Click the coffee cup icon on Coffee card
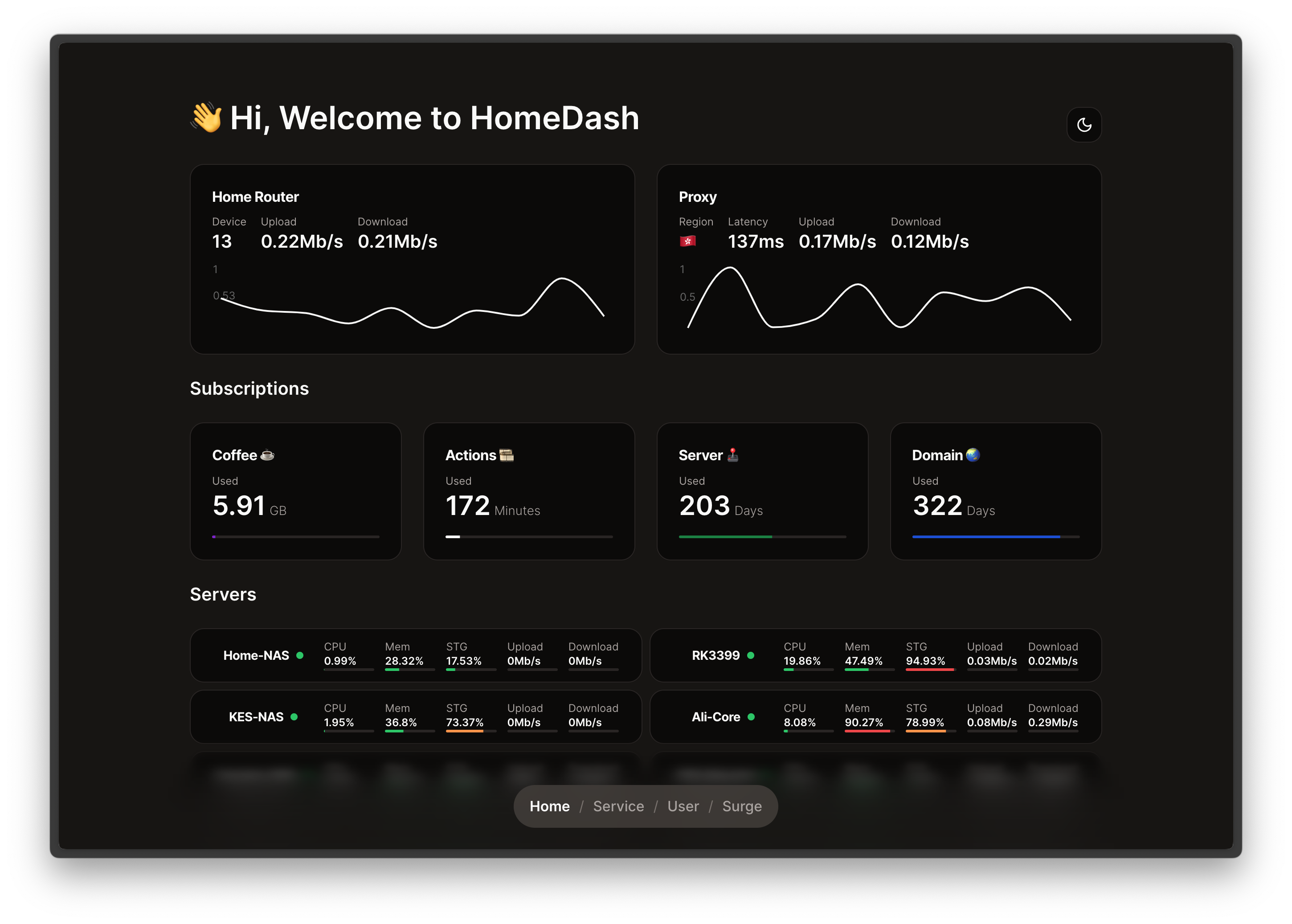 (x=267, y=455)
